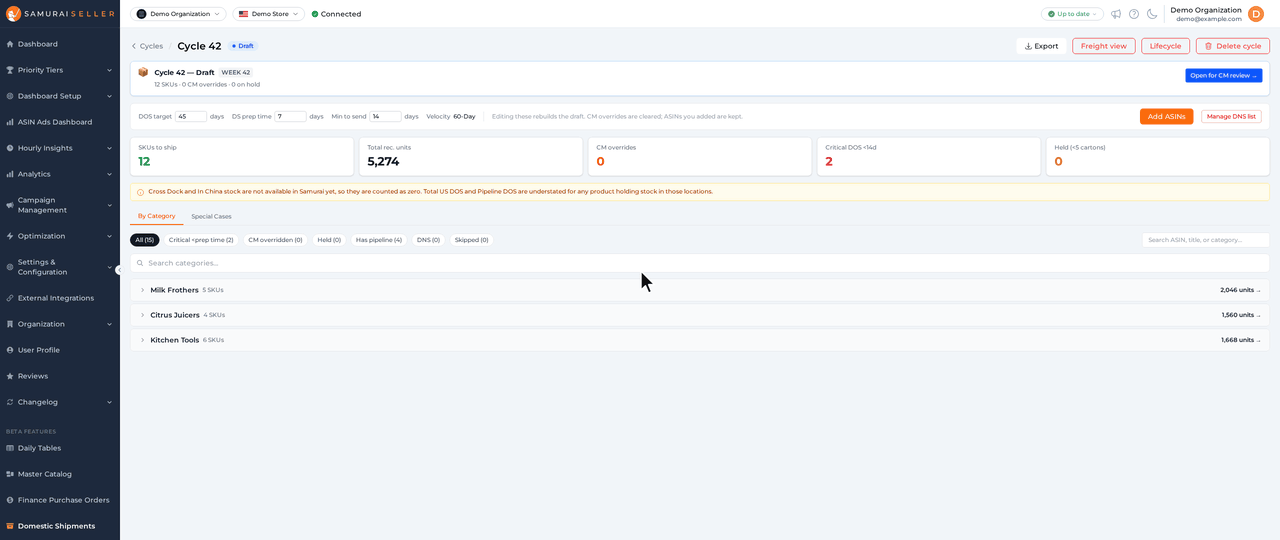
Task: Open cycle for CM review
Action: pos(1223,76)
